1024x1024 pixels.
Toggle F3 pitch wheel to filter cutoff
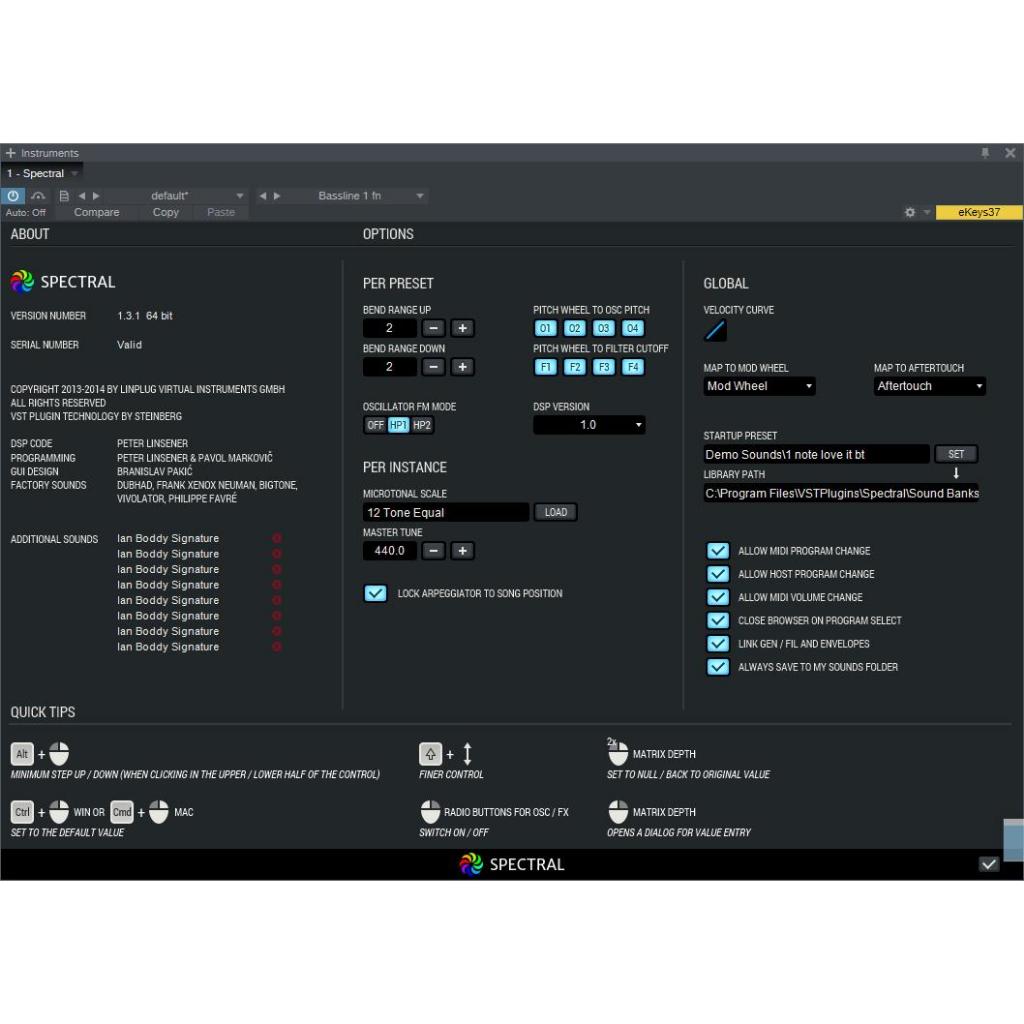click(603, 366)
